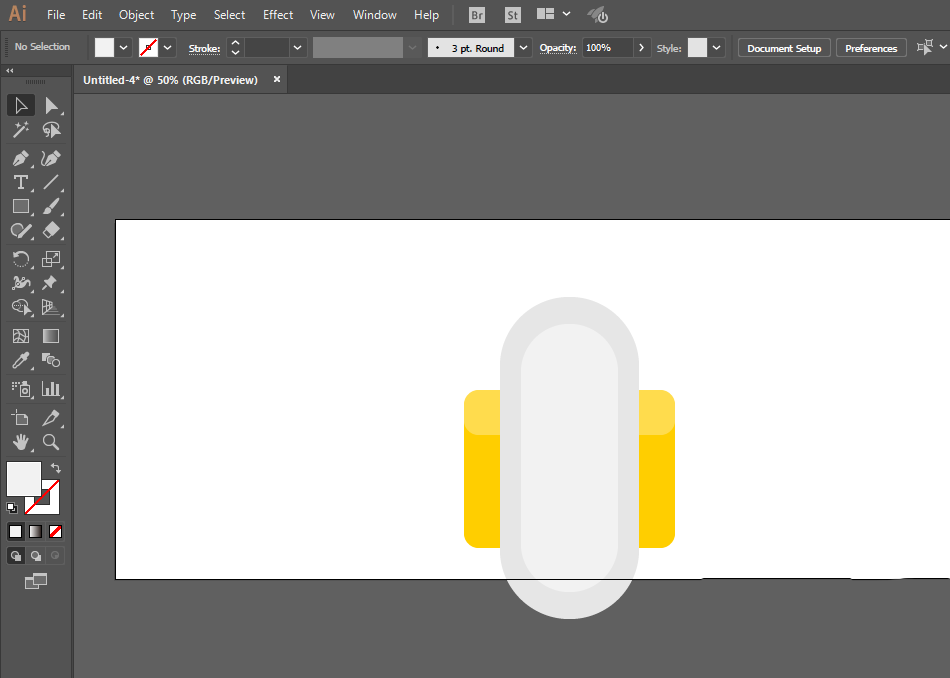This screenshot has width=950, height=678.
Task: Click the Document Setup button
Action: click(x=784, y=48)
